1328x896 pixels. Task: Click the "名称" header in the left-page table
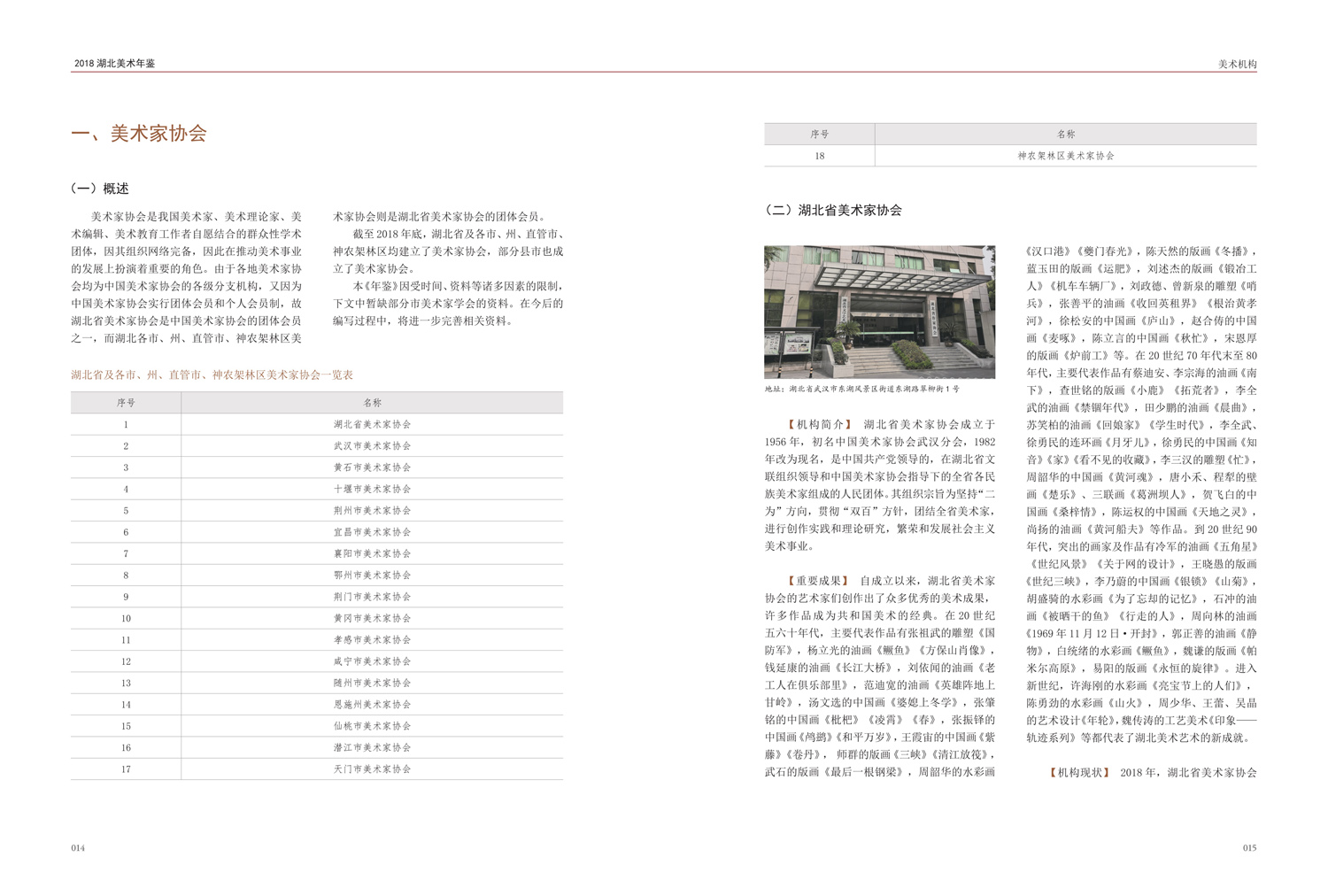click(373, 403)
